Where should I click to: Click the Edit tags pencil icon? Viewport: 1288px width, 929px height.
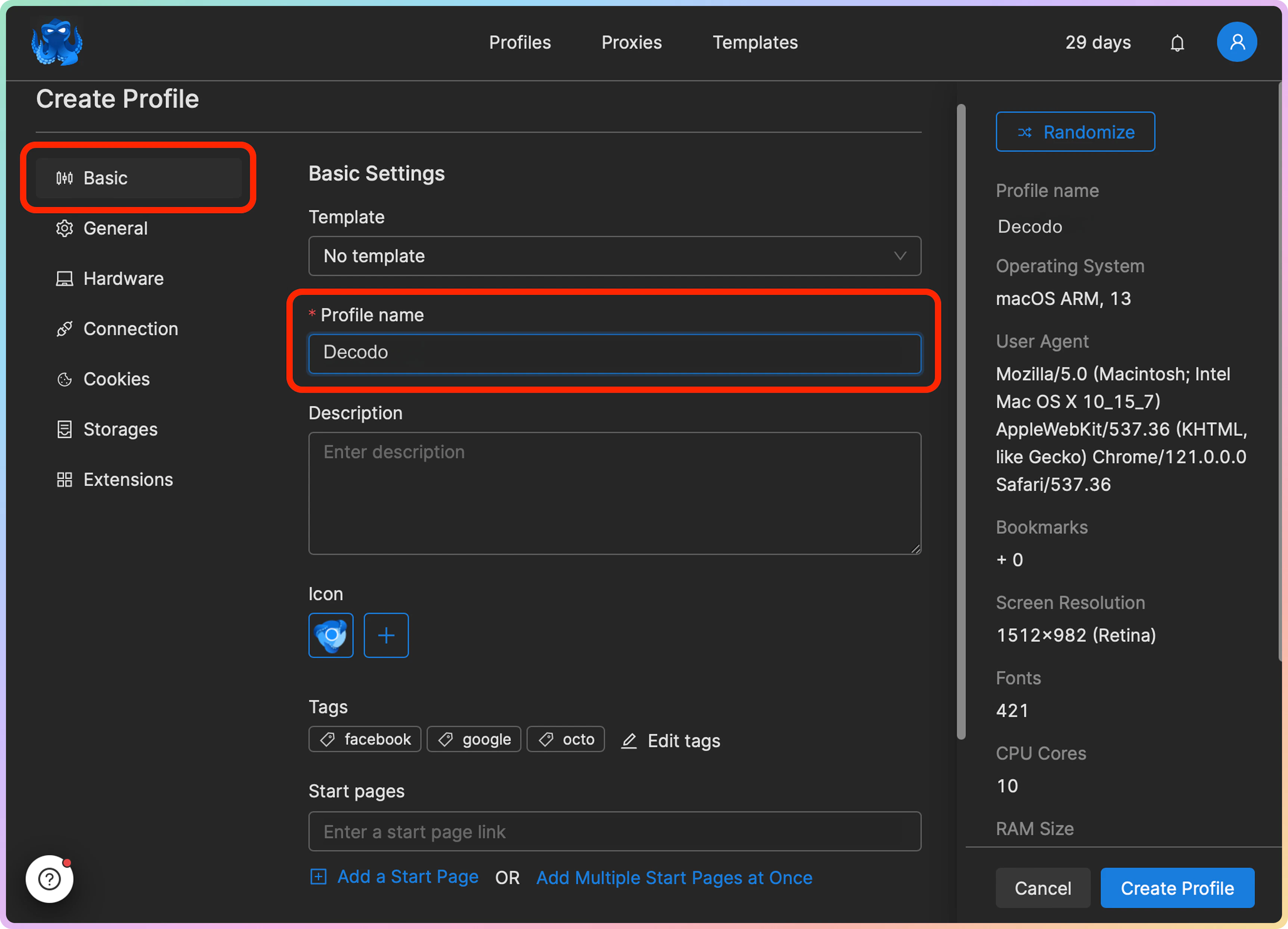[629, 740]
